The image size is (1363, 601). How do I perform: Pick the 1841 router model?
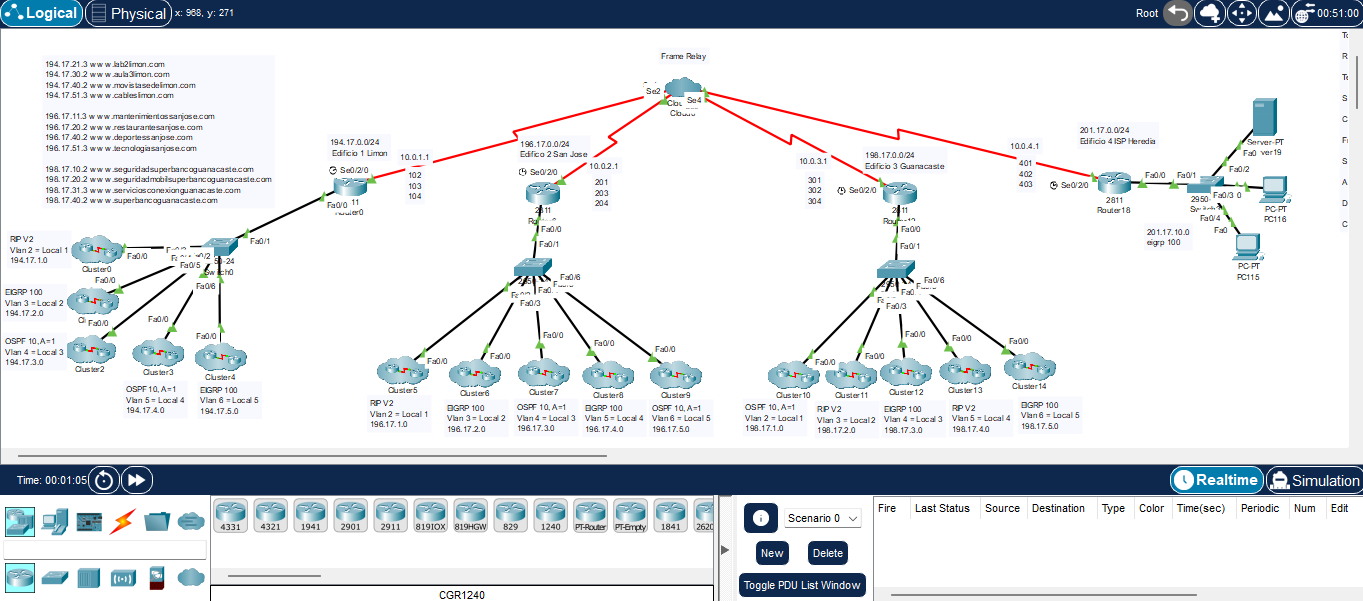[x=671, y=515]
